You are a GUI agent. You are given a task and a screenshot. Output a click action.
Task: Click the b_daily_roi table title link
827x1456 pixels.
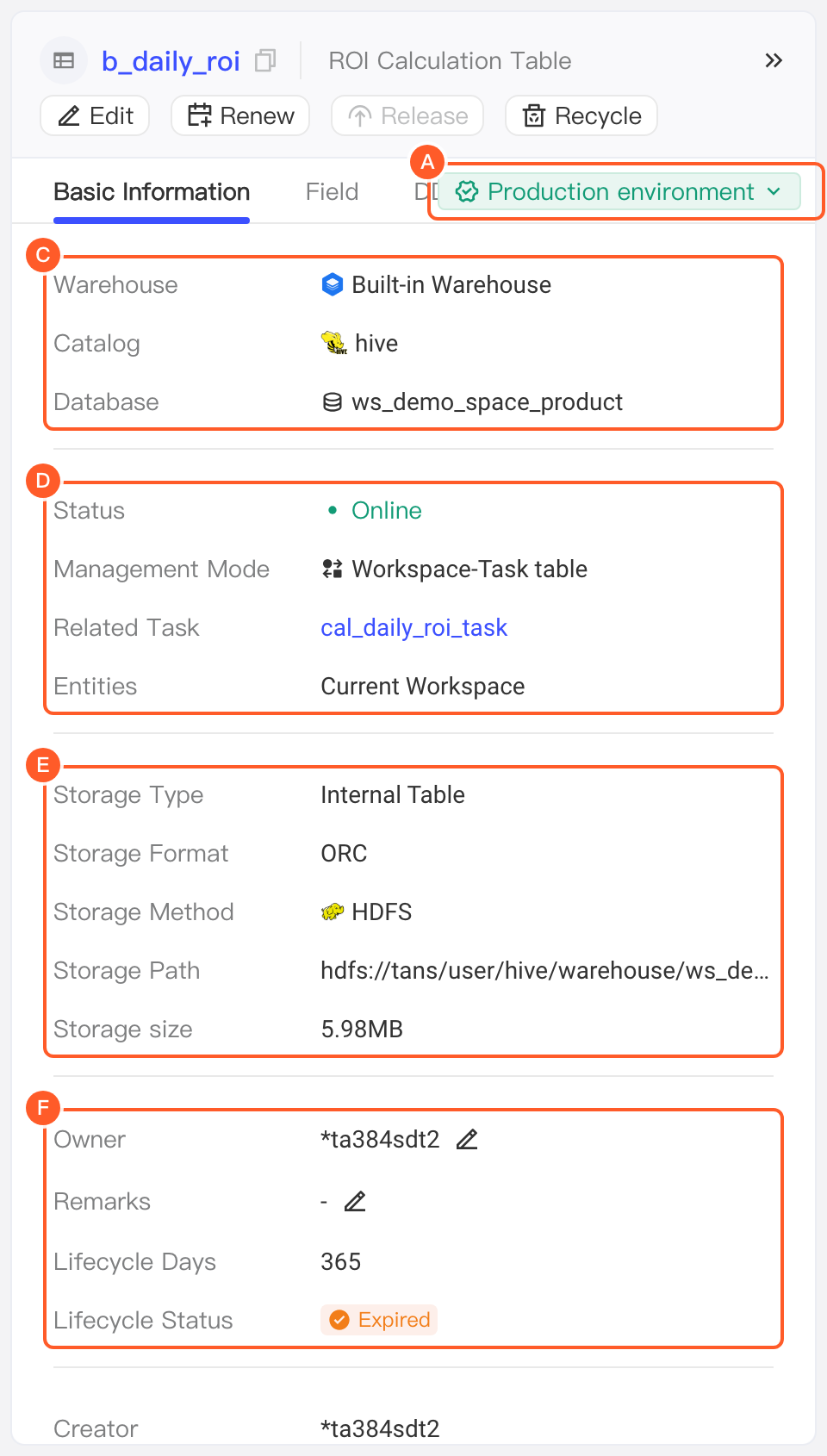[171, 60]
